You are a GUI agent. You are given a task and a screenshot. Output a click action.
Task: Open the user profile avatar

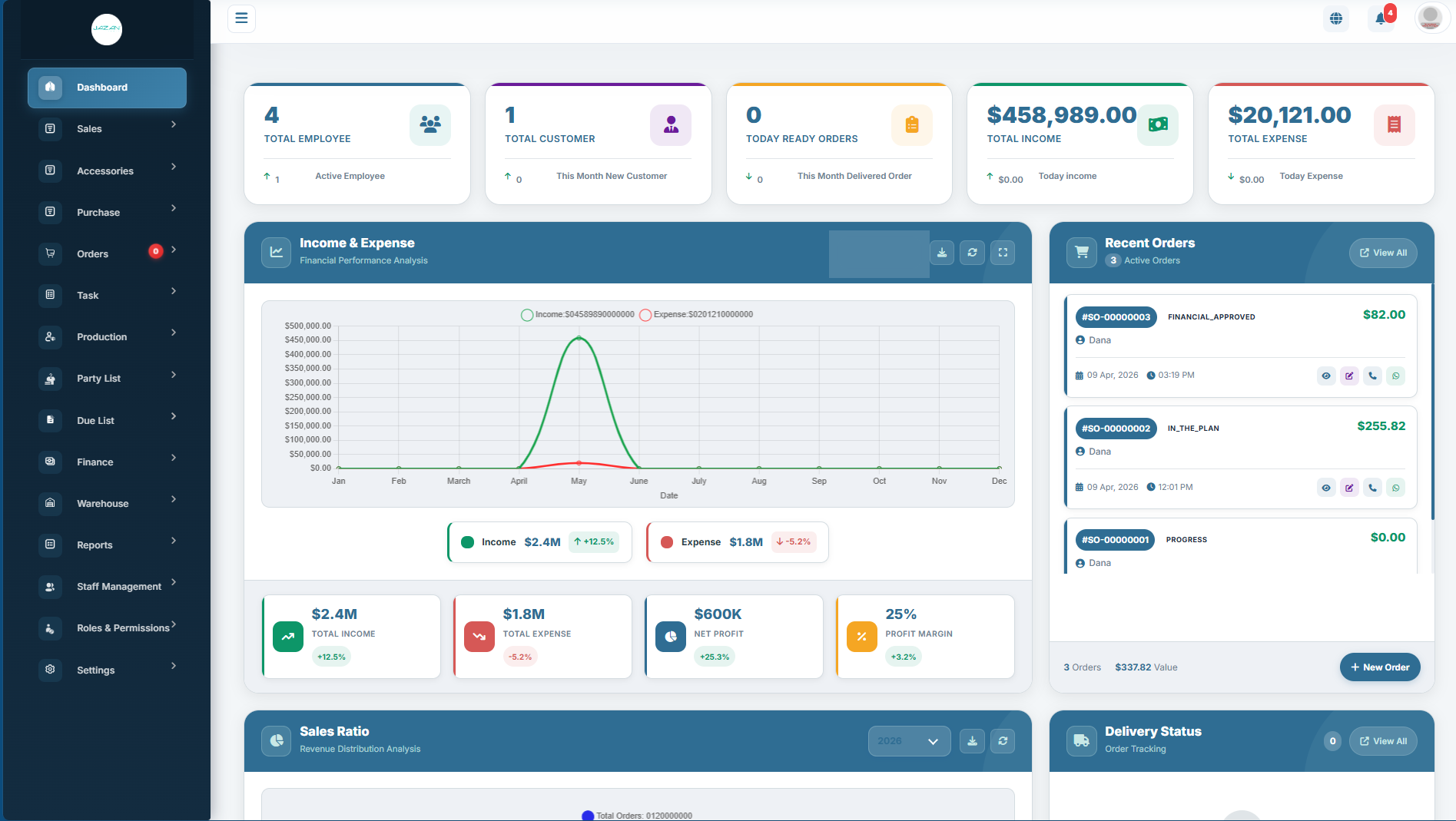tap(1430, 18)
